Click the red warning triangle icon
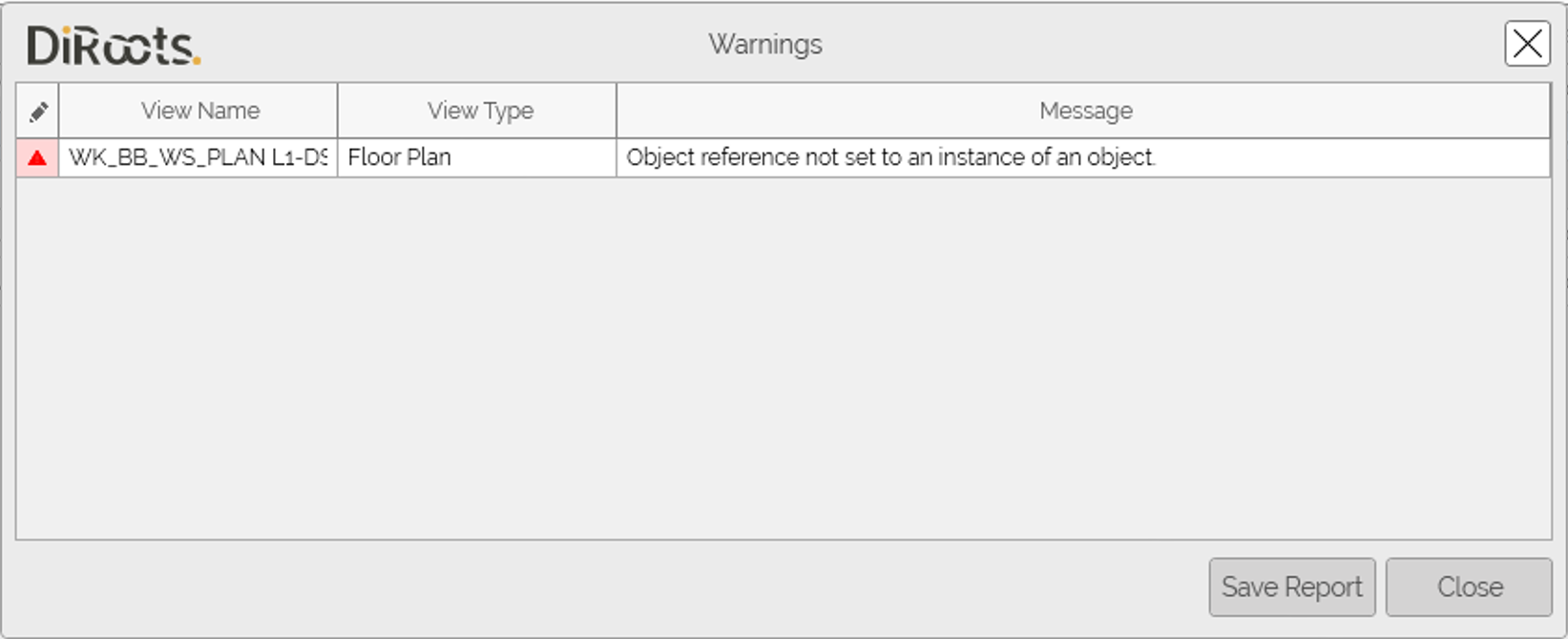This screenshot has height=639, width=1568. tap(37, 158)
